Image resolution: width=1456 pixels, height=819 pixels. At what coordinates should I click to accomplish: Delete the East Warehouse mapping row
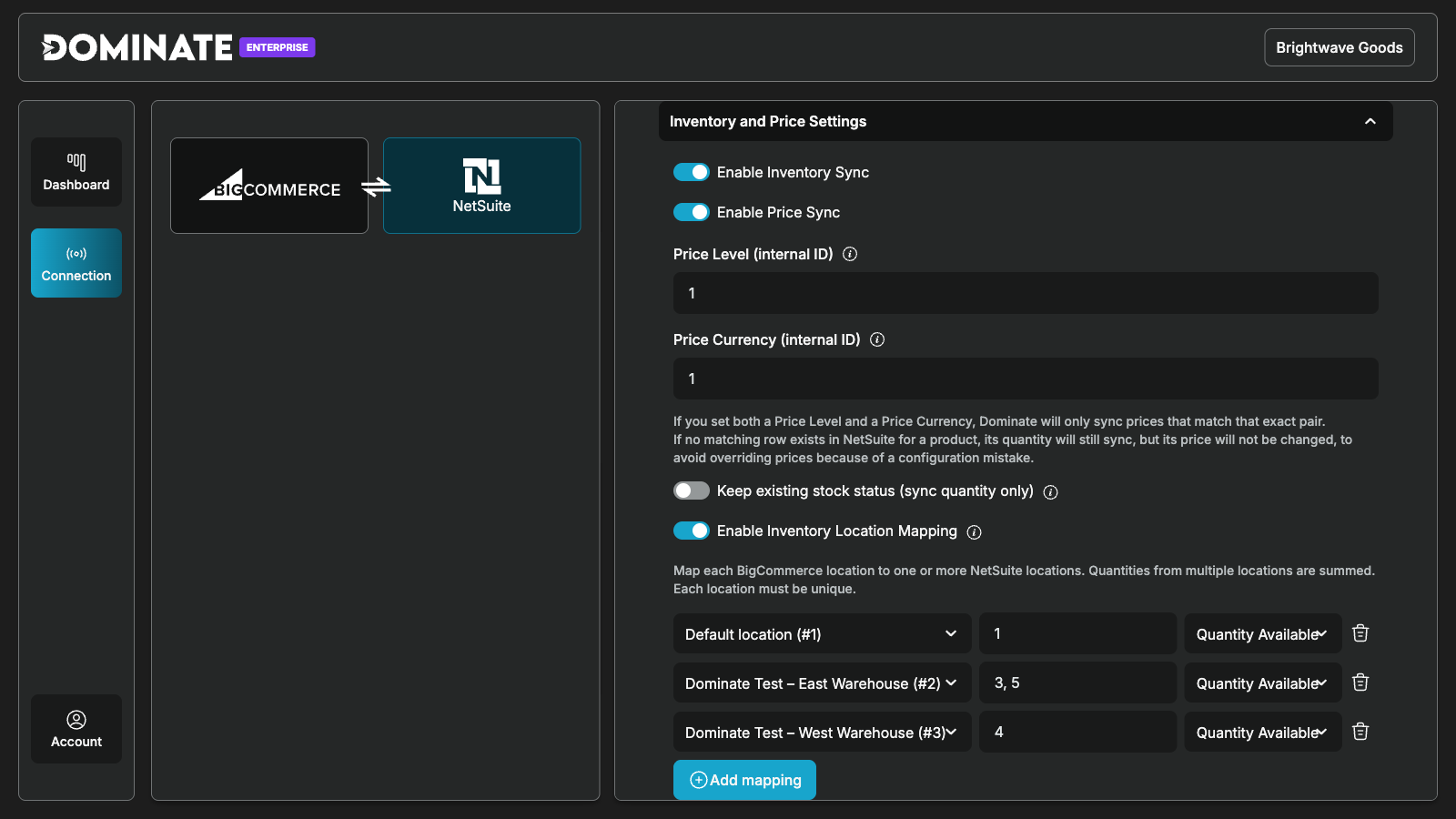tap(1360, 682)
